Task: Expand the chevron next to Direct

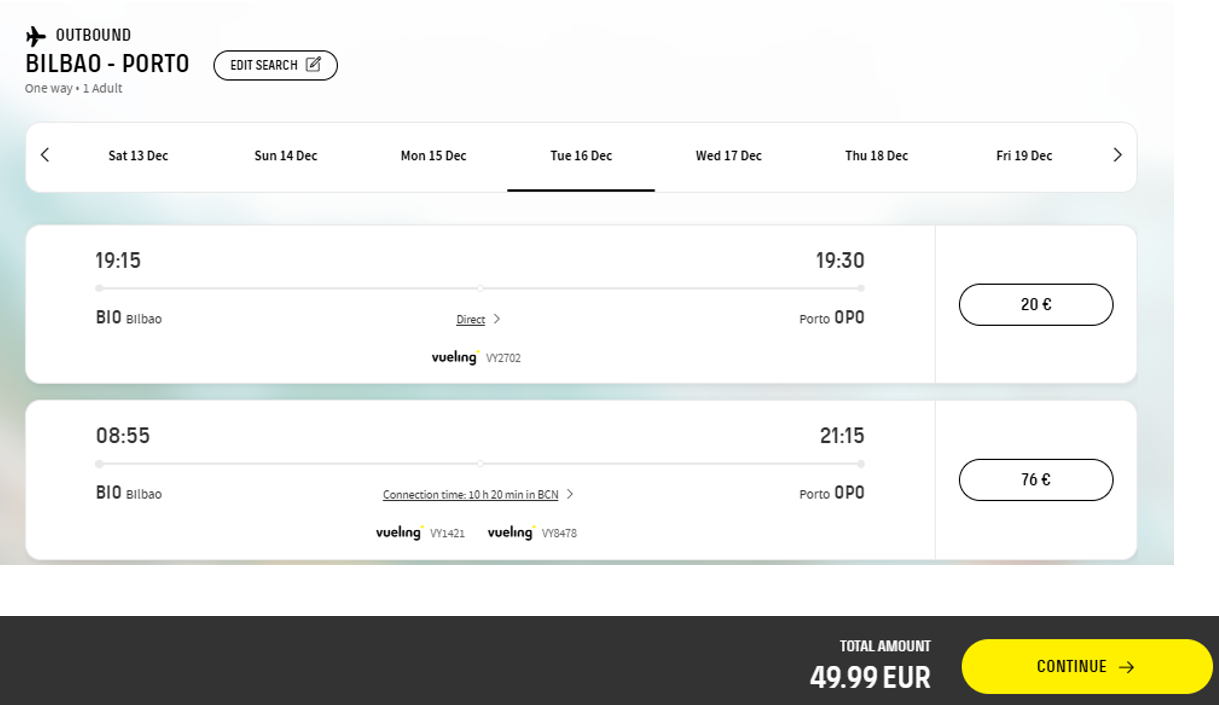Action: [x=497, y=319]
